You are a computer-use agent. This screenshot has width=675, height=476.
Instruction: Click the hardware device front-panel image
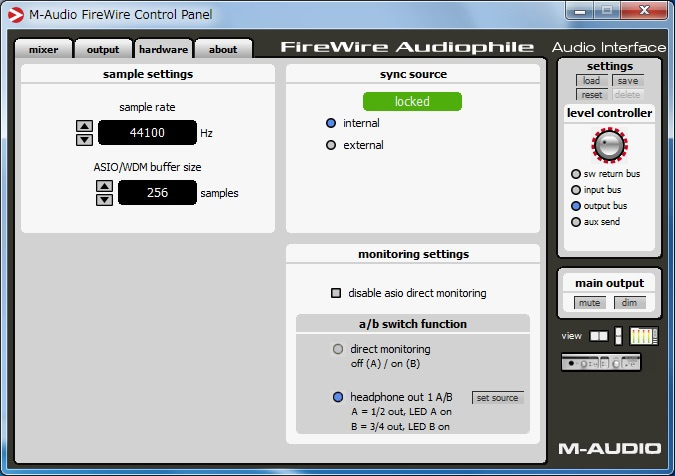click(601, 363)
